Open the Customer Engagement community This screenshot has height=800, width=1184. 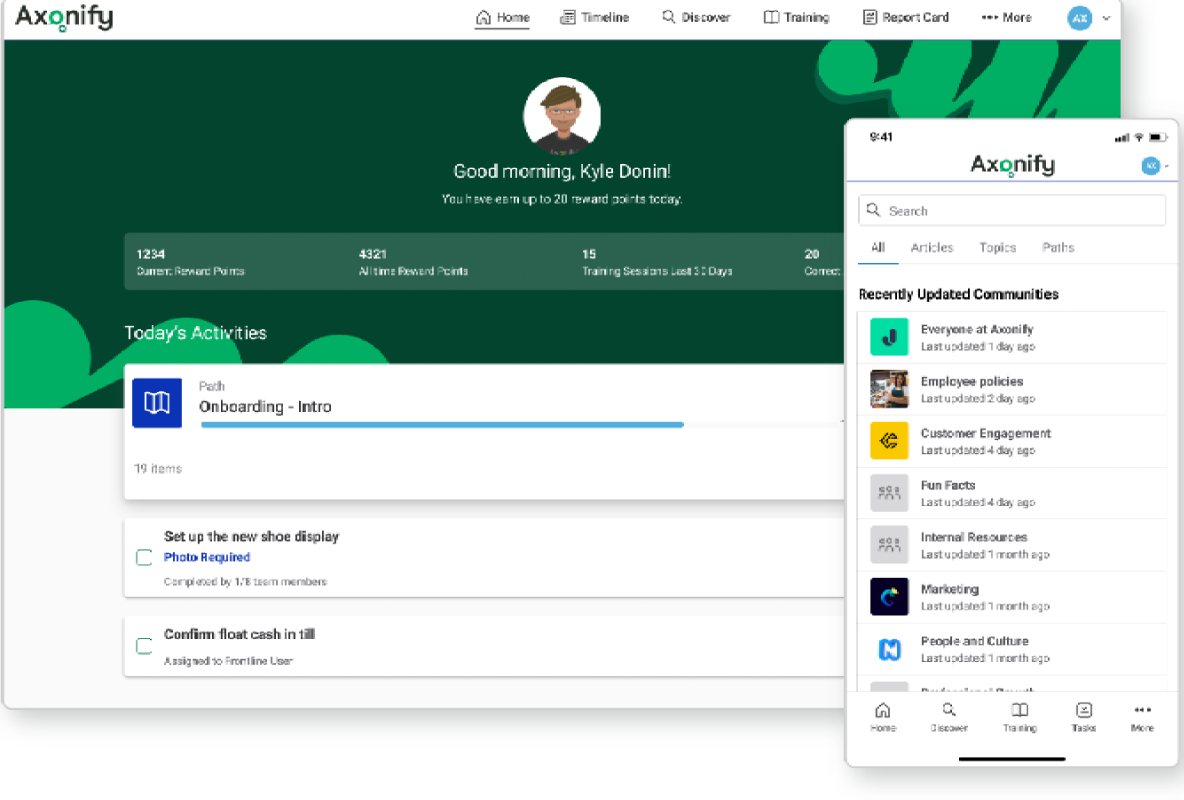click(x=1012, y=441)
